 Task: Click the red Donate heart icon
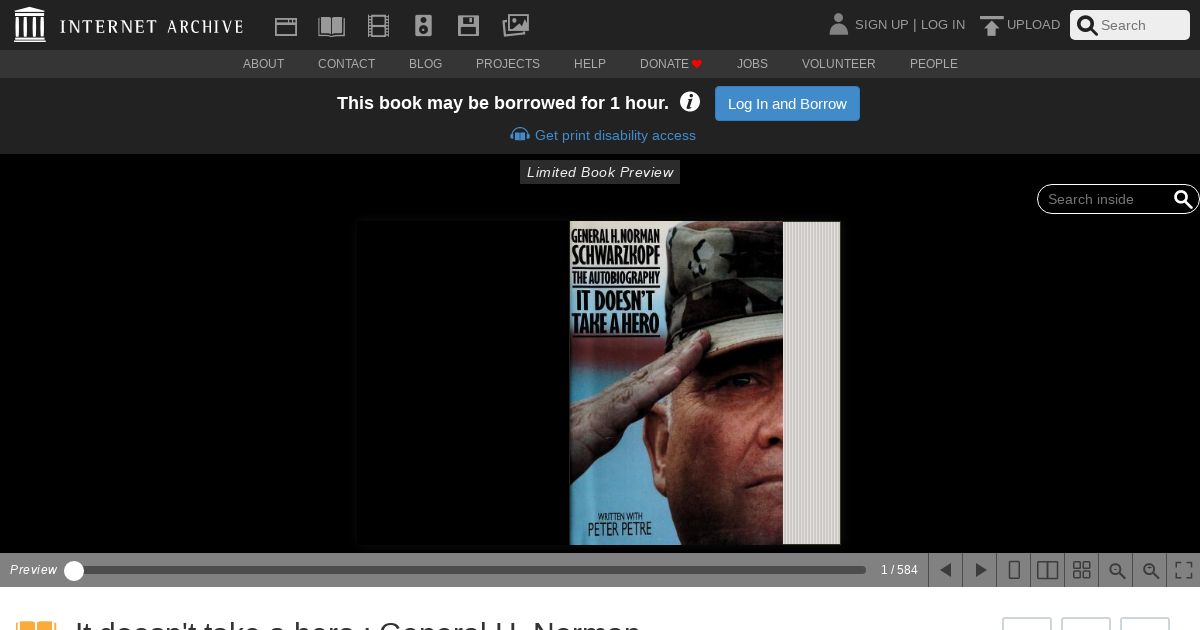[697, 64]
